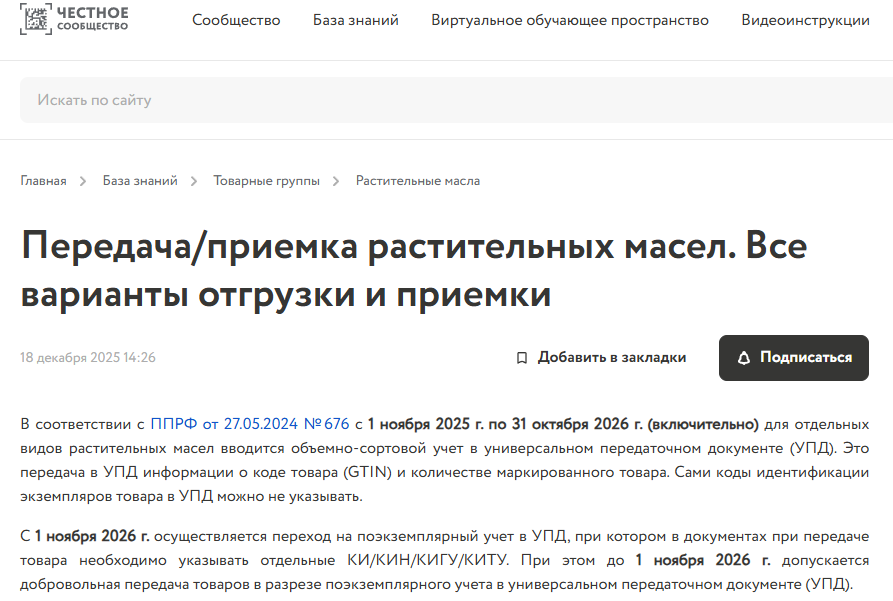
Task: Click the bookmark icon beside Добавить в закладки
Action: coord(521,358)
